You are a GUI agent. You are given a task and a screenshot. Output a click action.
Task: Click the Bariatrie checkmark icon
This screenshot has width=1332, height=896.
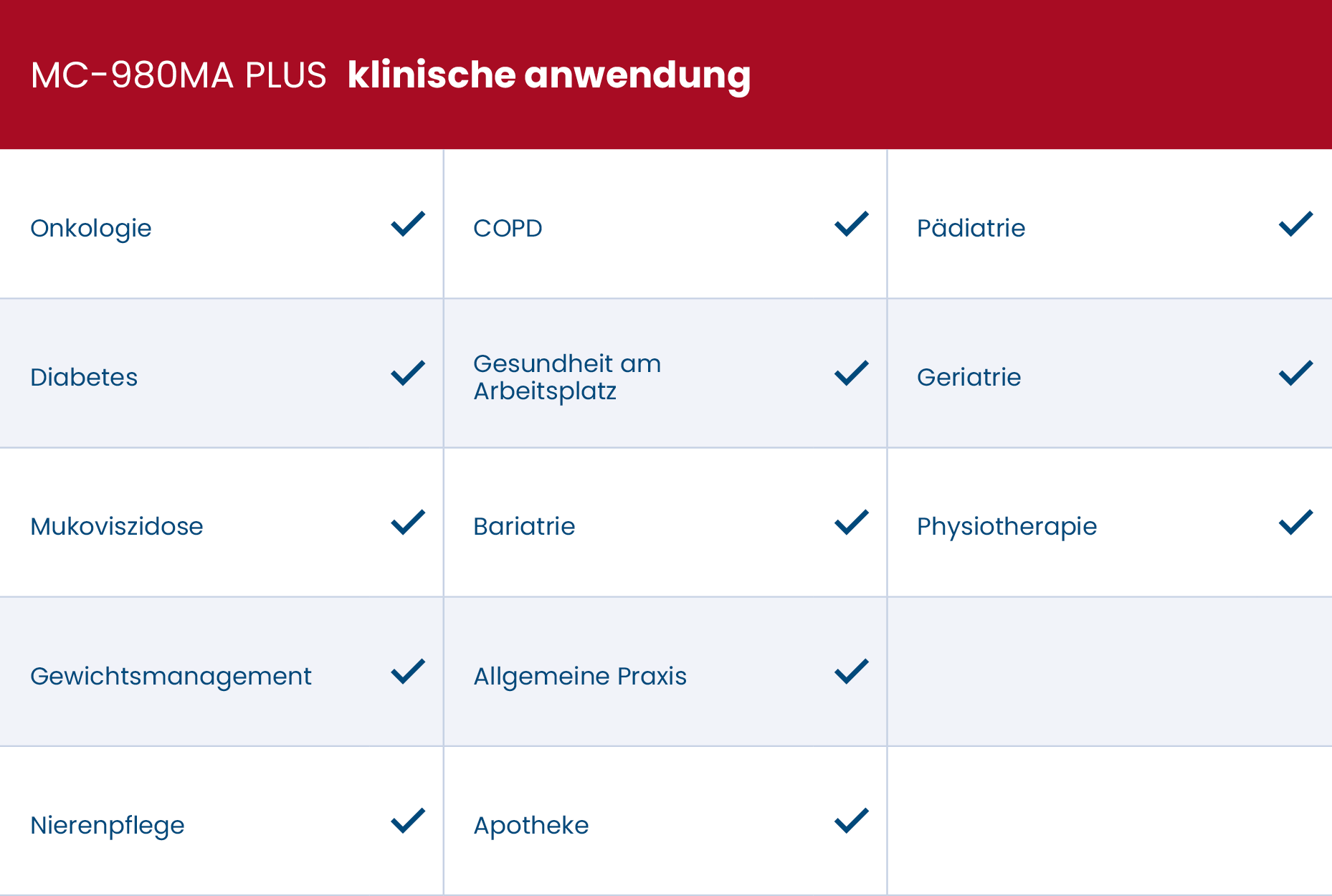pos(852,523)
